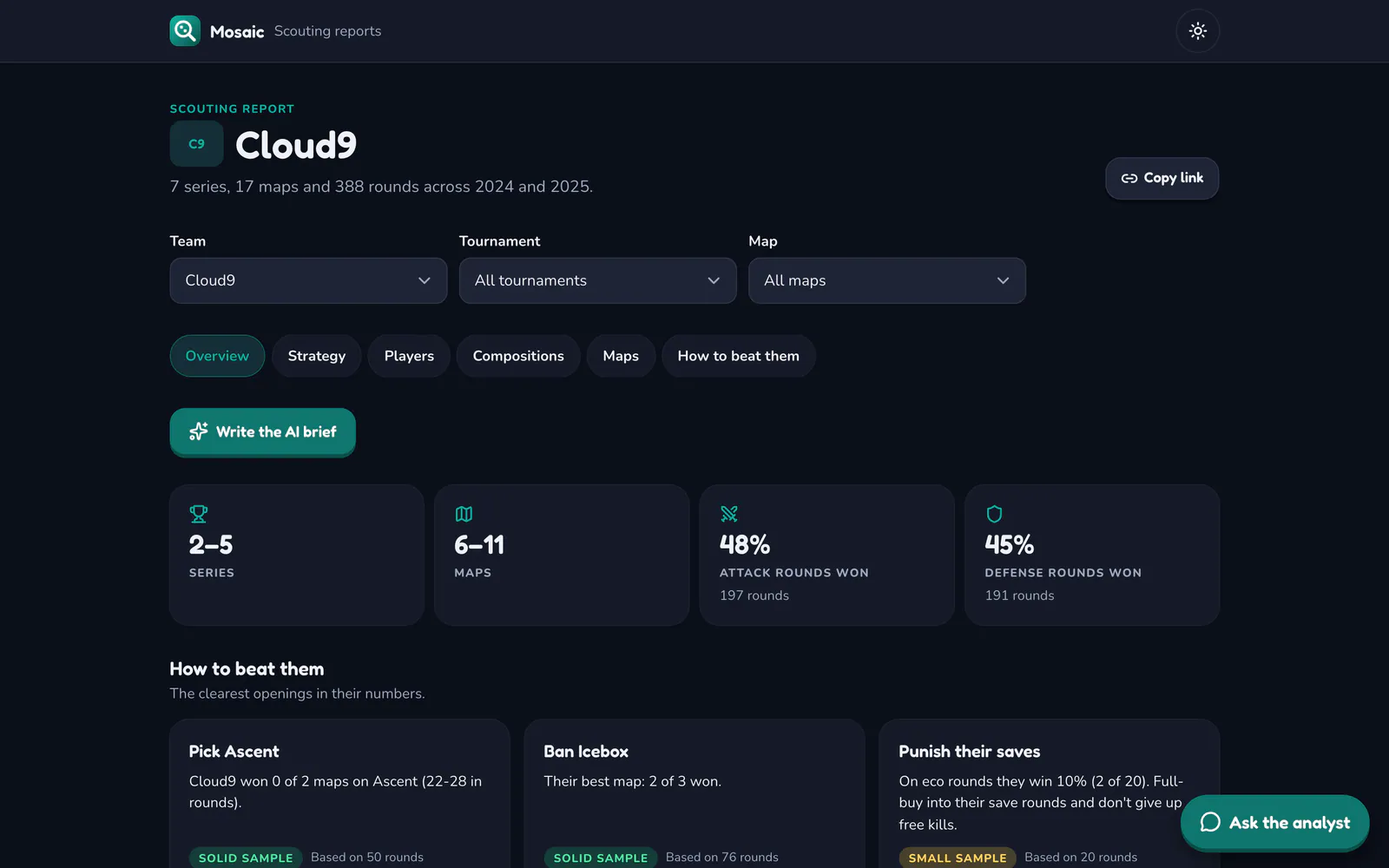This screenshot has height=868, width=1389.
Task: Click the Scouting reports header text
Action: tap(328, 31)
